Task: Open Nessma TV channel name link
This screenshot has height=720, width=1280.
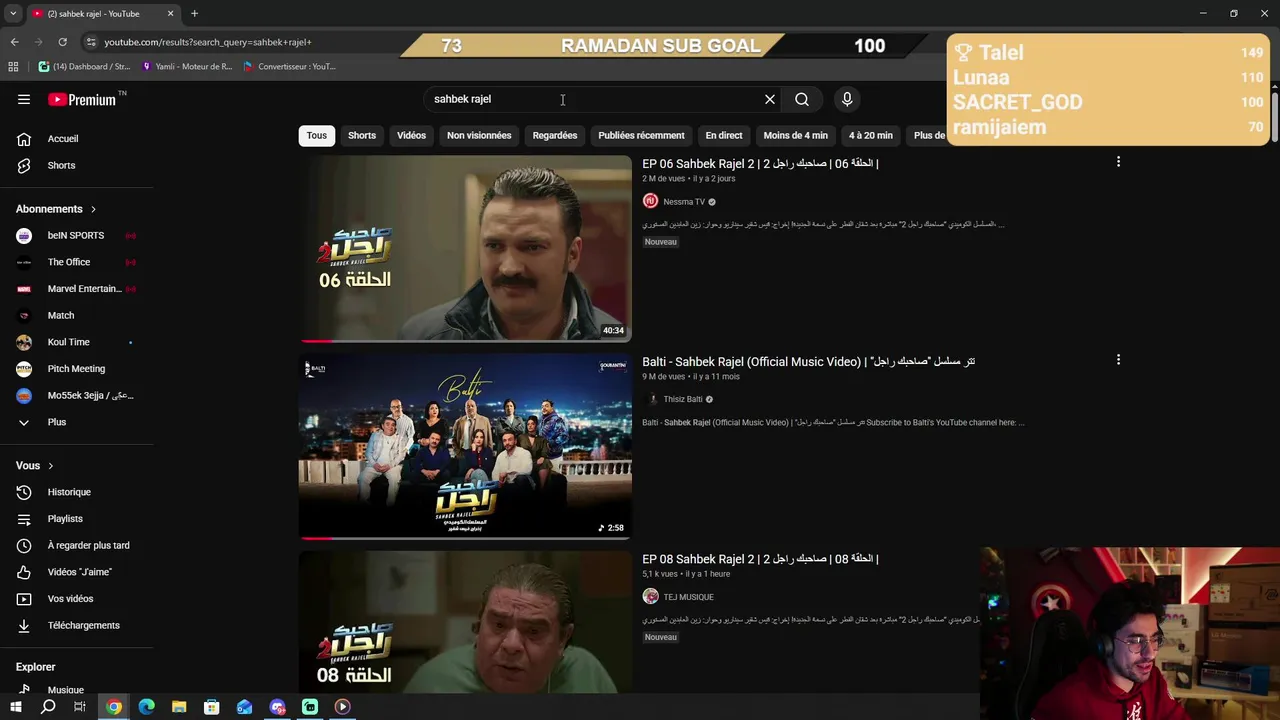Action: tap(684, 202)
